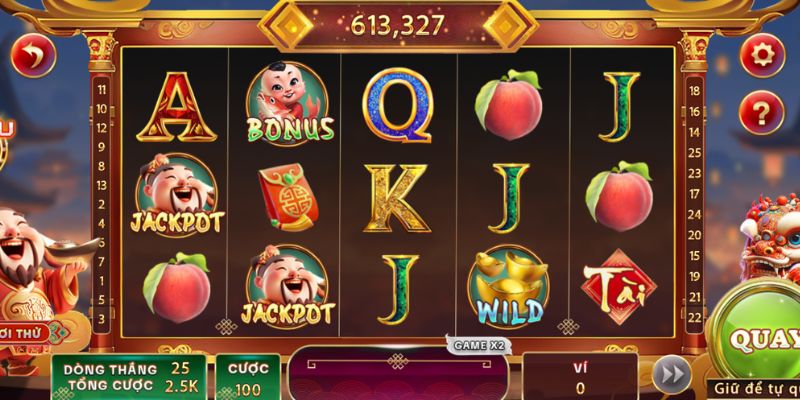Click the jackpot amount 613,327 banner

tap(397, 26)
